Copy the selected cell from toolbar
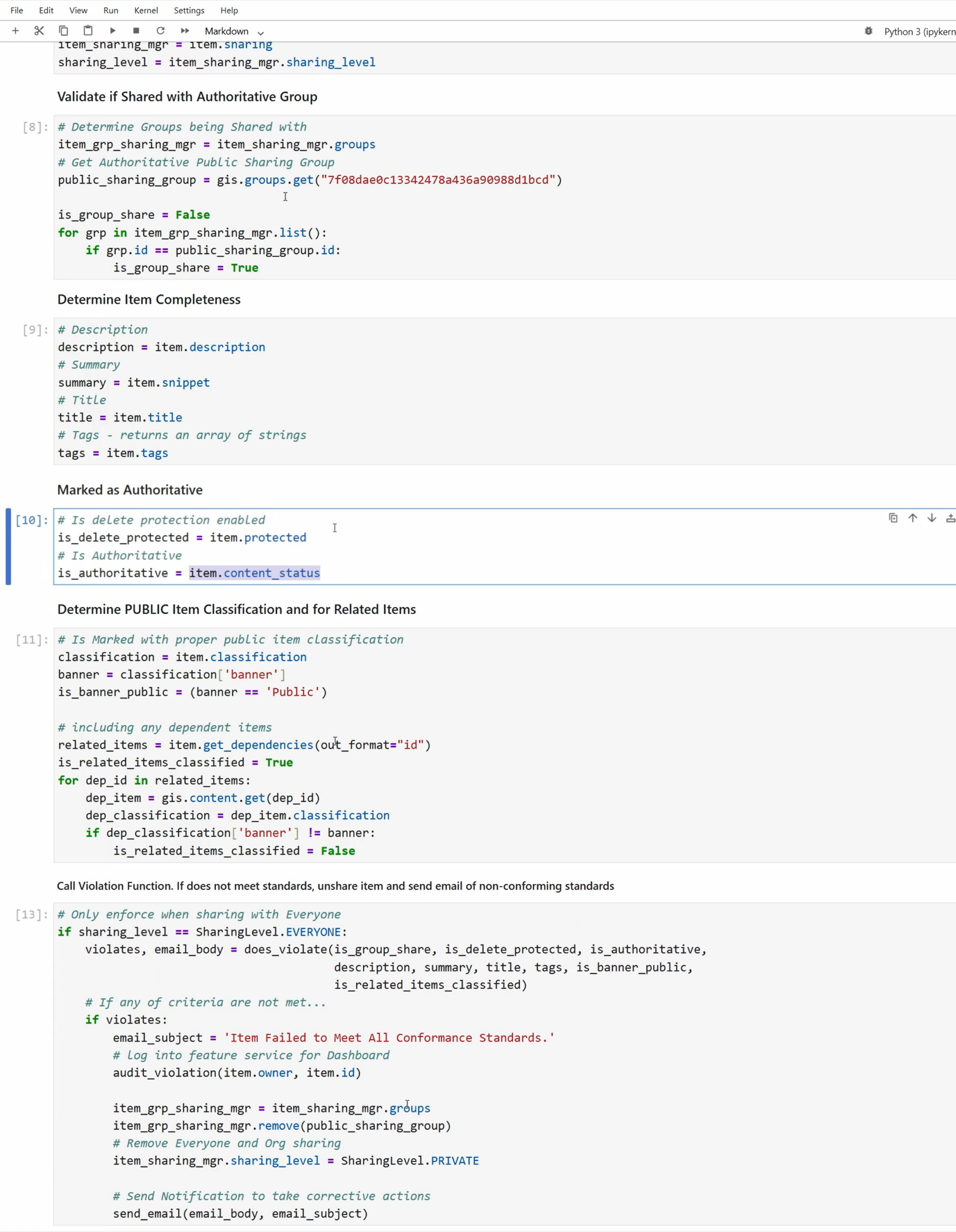Image resolution: width=956 pixels, height=1232 pixels. pyautogui.click(x=64, y=31)
